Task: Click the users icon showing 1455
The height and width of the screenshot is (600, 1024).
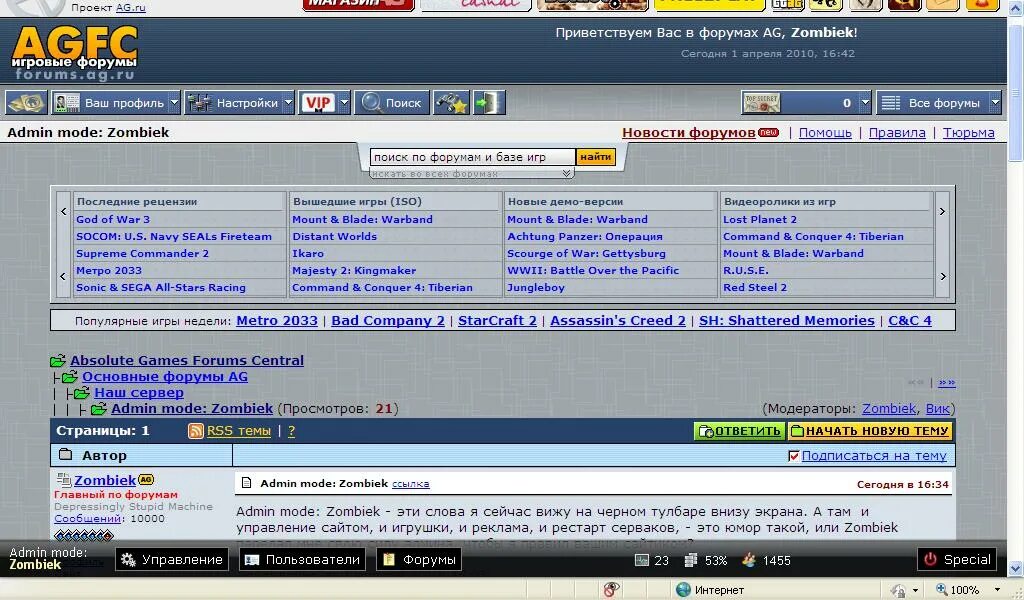Action: (x=748, y=560)
